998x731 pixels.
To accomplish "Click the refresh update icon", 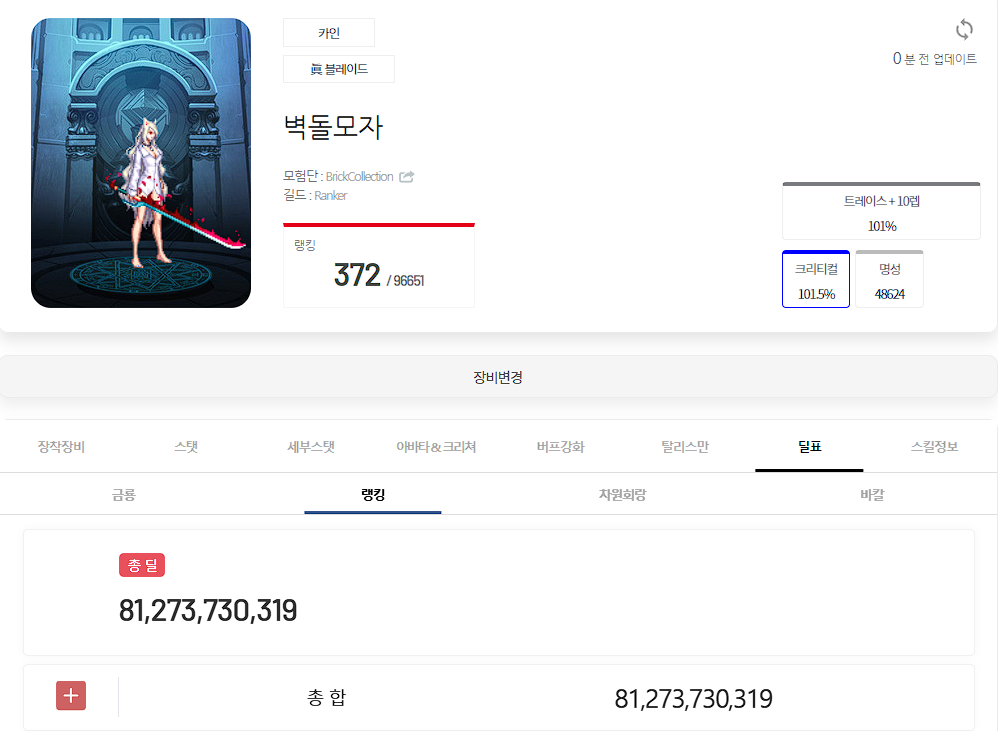I will point(964,30).
